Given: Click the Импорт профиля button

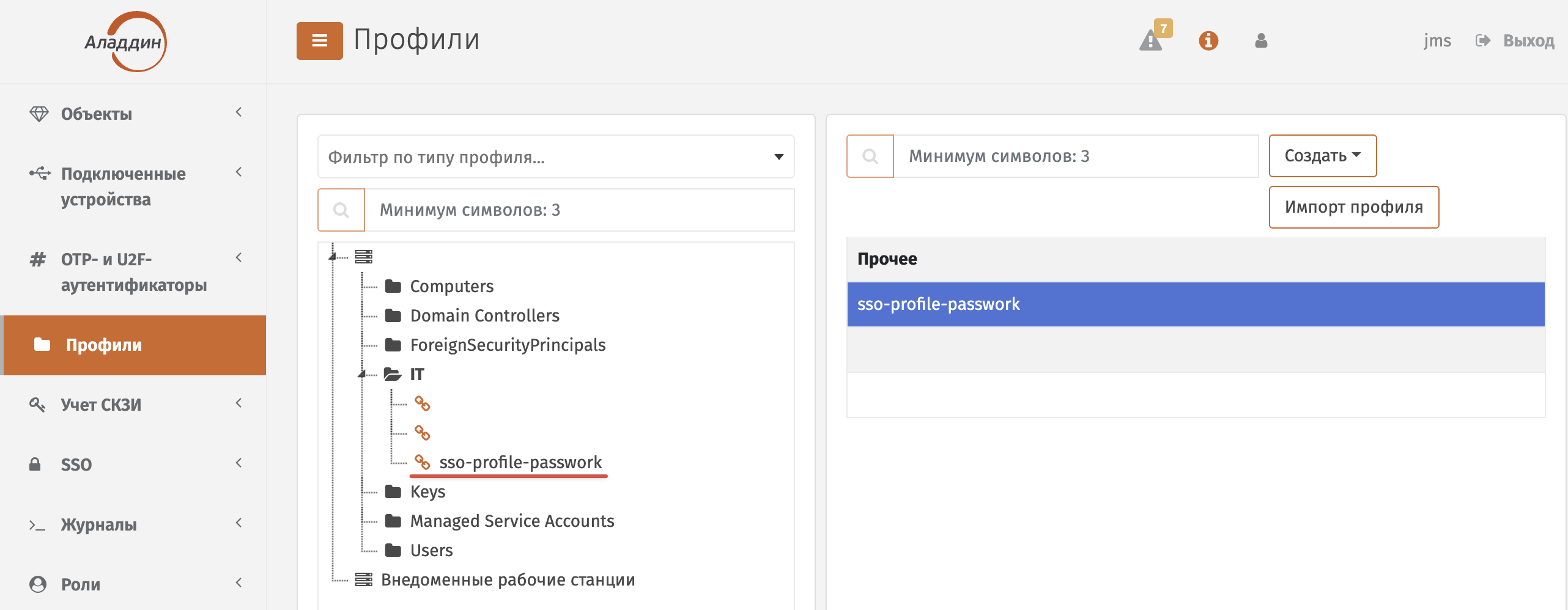Looking at the screenshot, I should click(x=1353, y=207).
